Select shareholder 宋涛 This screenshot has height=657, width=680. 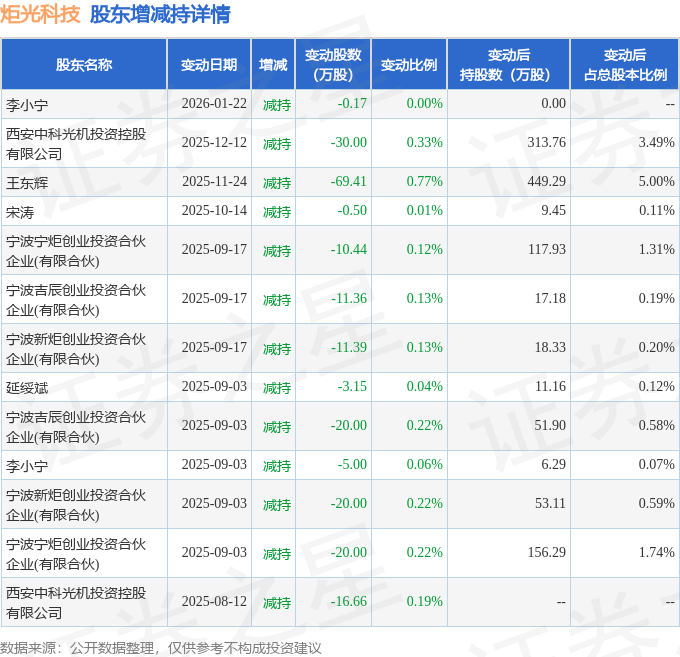pos(20,212)
